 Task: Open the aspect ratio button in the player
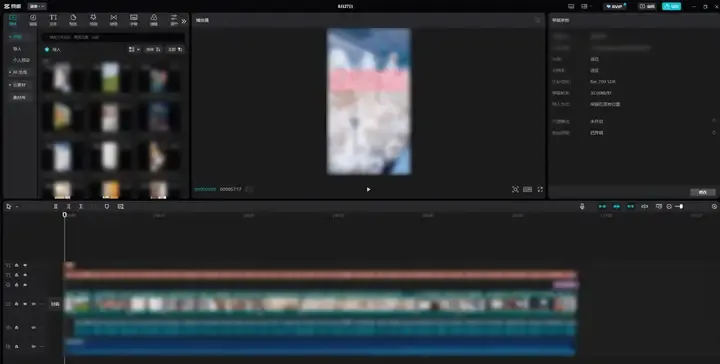click(x=528, y=189)
